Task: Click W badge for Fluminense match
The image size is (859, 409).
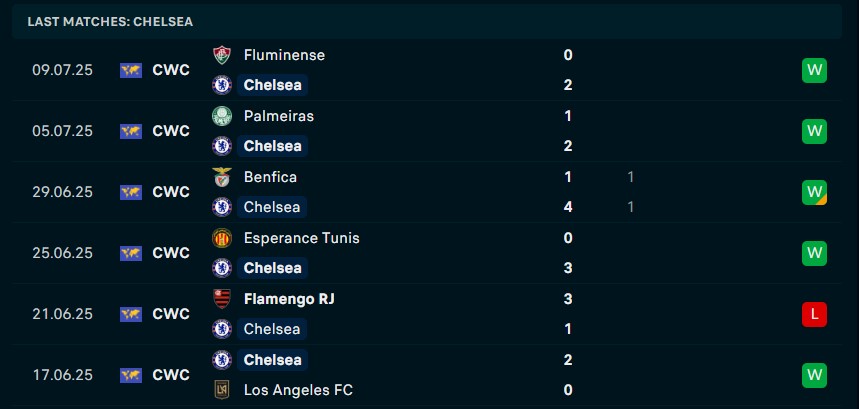Action: (814, 70)
